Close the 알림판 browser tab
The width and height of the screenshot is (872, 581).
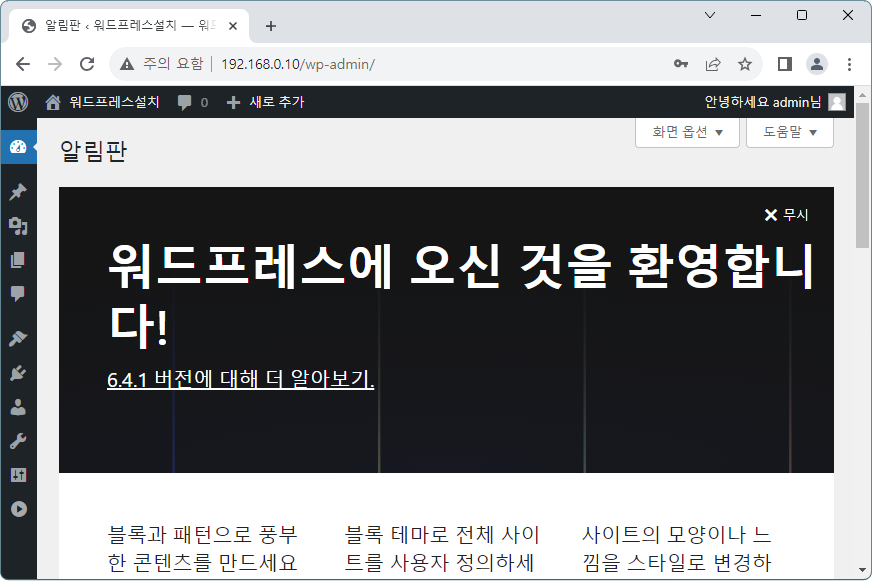(x=233, y=26)
